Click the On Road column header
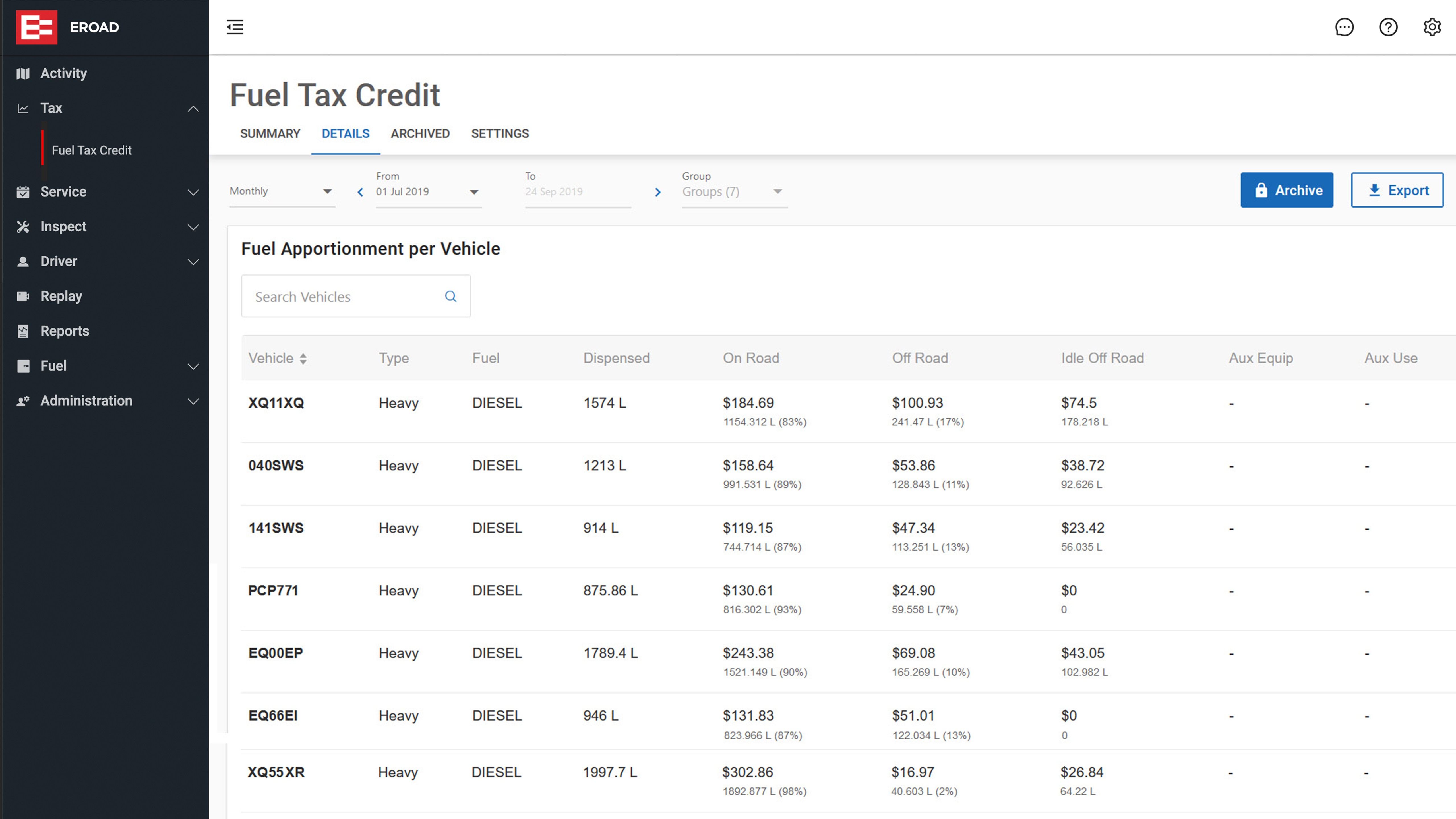This screenshot has height=819, width=1456. click(751, 358)
